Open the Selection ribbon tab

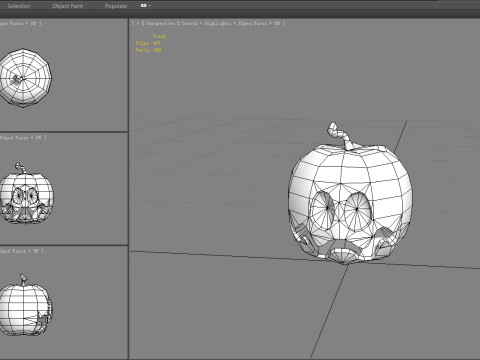pyautogui.click(x=19, y=6)
